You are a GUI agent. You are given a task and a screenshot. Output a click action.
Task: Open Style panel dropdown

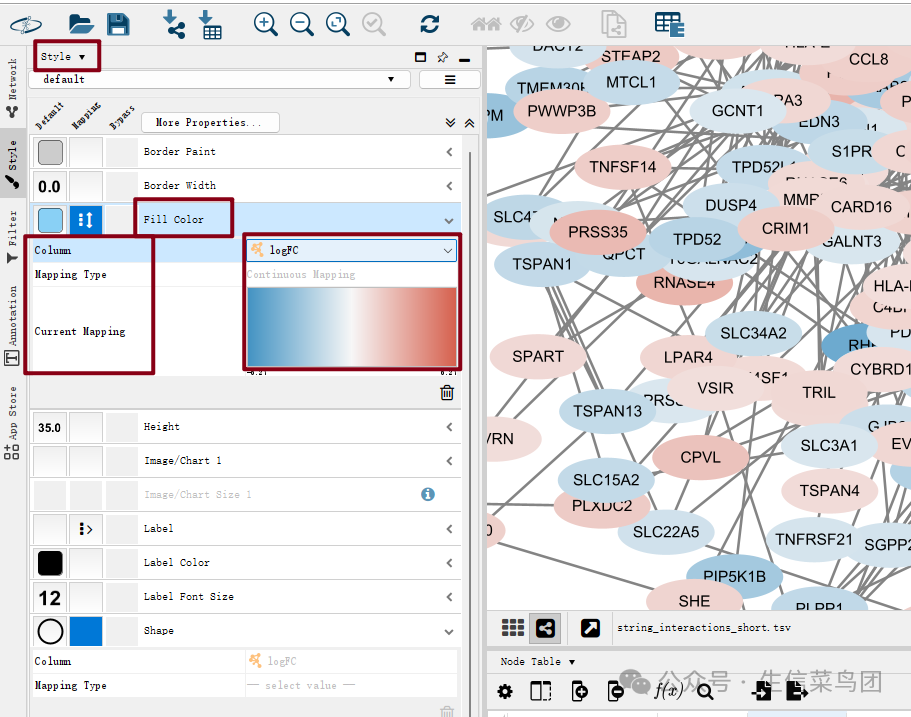tap(64, 56)
